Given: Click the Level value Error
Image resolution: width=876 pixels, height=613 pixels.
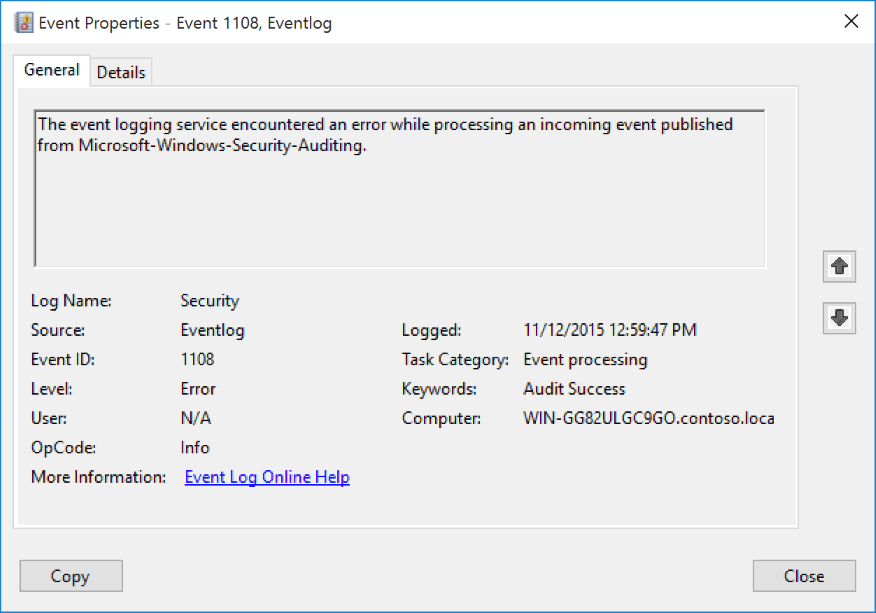Looking at the screenshot, I should pyautogui.click(x=198, y=389).
